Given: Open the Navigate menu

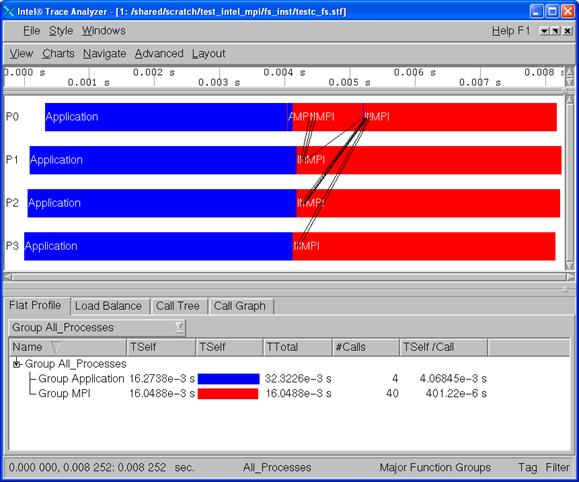Looking at the screenshot, I should click(x=105, y=54).
